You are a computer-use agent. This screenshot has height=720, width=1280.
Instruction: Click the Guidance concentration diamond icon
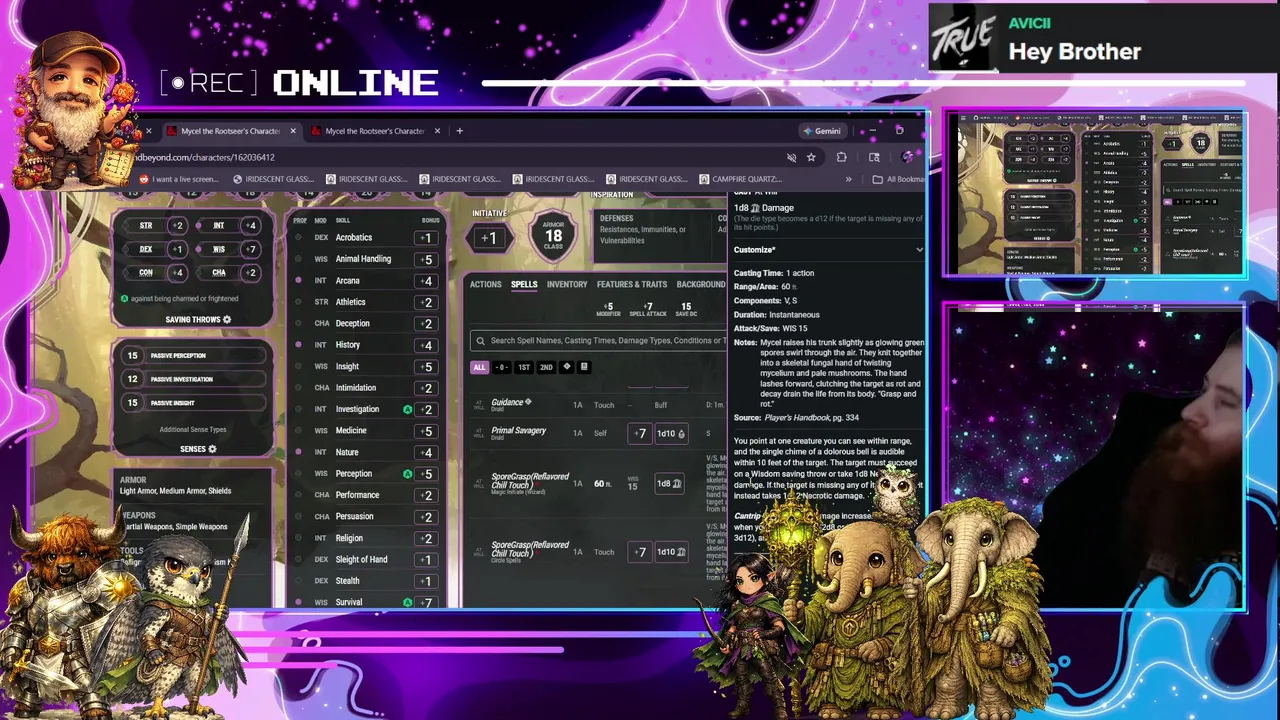pos(528,402)
